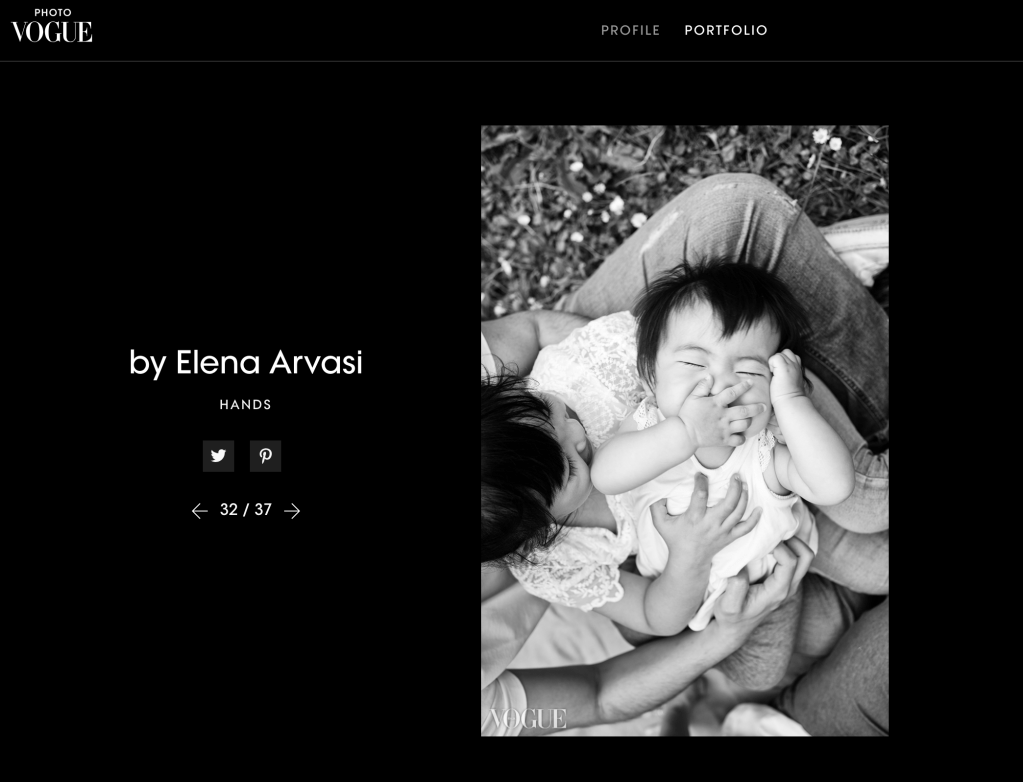Image resolution: width=1023 pixels, height=782 pixels.
Task: Click the total count number 37
Action: pyautogui.click(x=263, y=509)
